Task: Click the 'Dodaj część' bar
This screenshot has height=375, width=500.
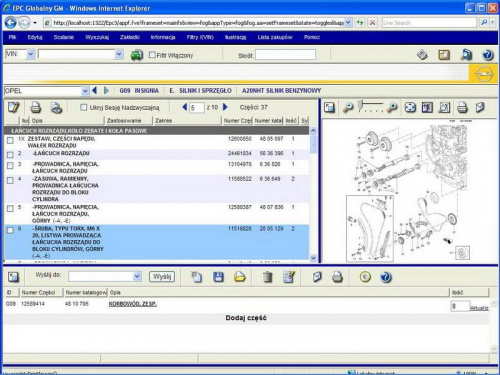Action: point(246,318)
